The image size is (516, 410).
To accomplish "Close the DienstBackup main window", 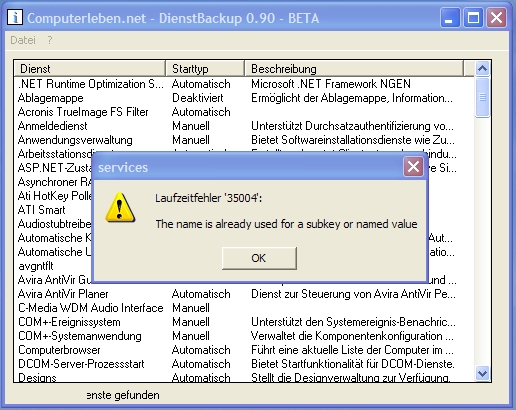I will tap(496, 17).
